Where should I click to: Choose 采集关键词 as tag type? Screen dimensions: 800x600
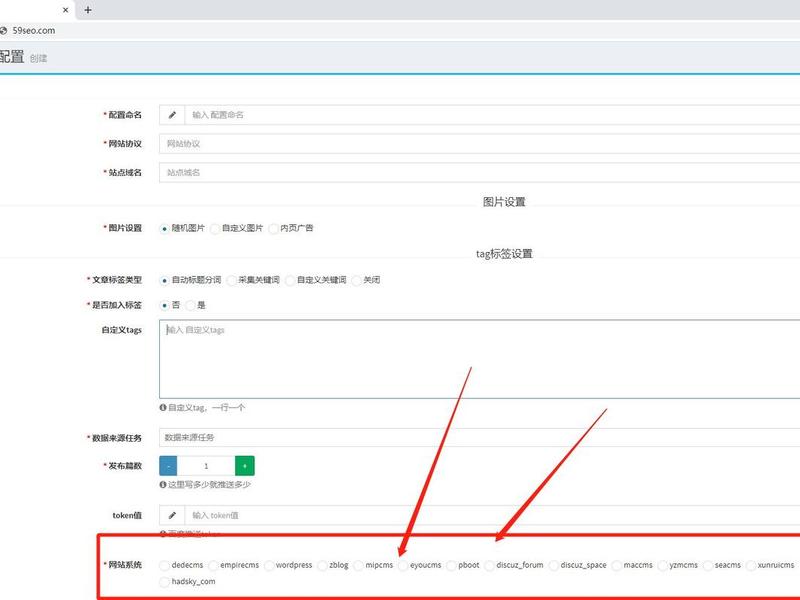(x=231, y=280)
